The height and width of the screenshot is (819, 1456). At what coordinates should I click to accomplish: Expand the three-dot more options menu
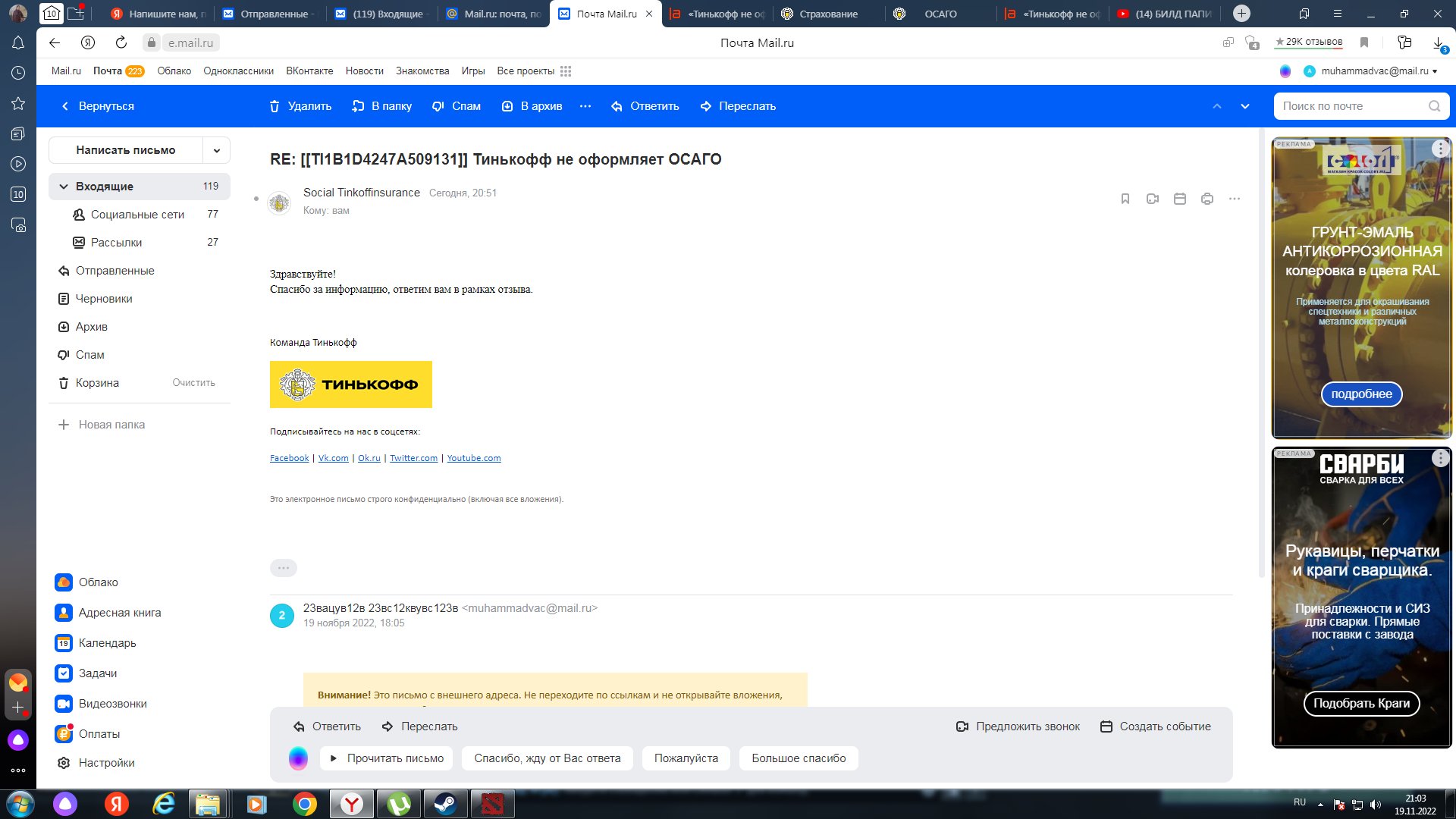[587, 106]
